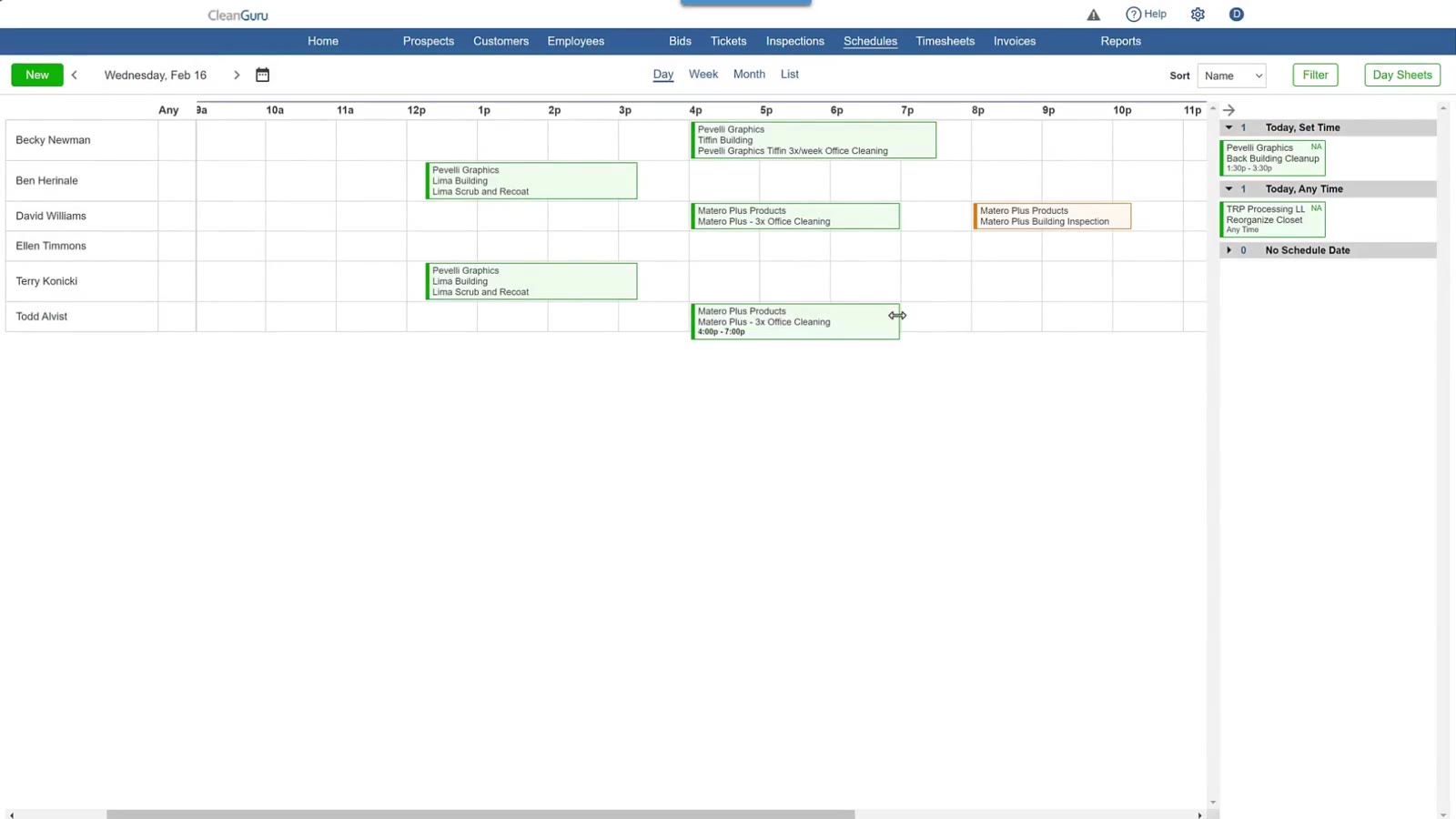The height and width of the screenshot is (819, 1456).
Task: Open the Employees menu
Action: 576,42
